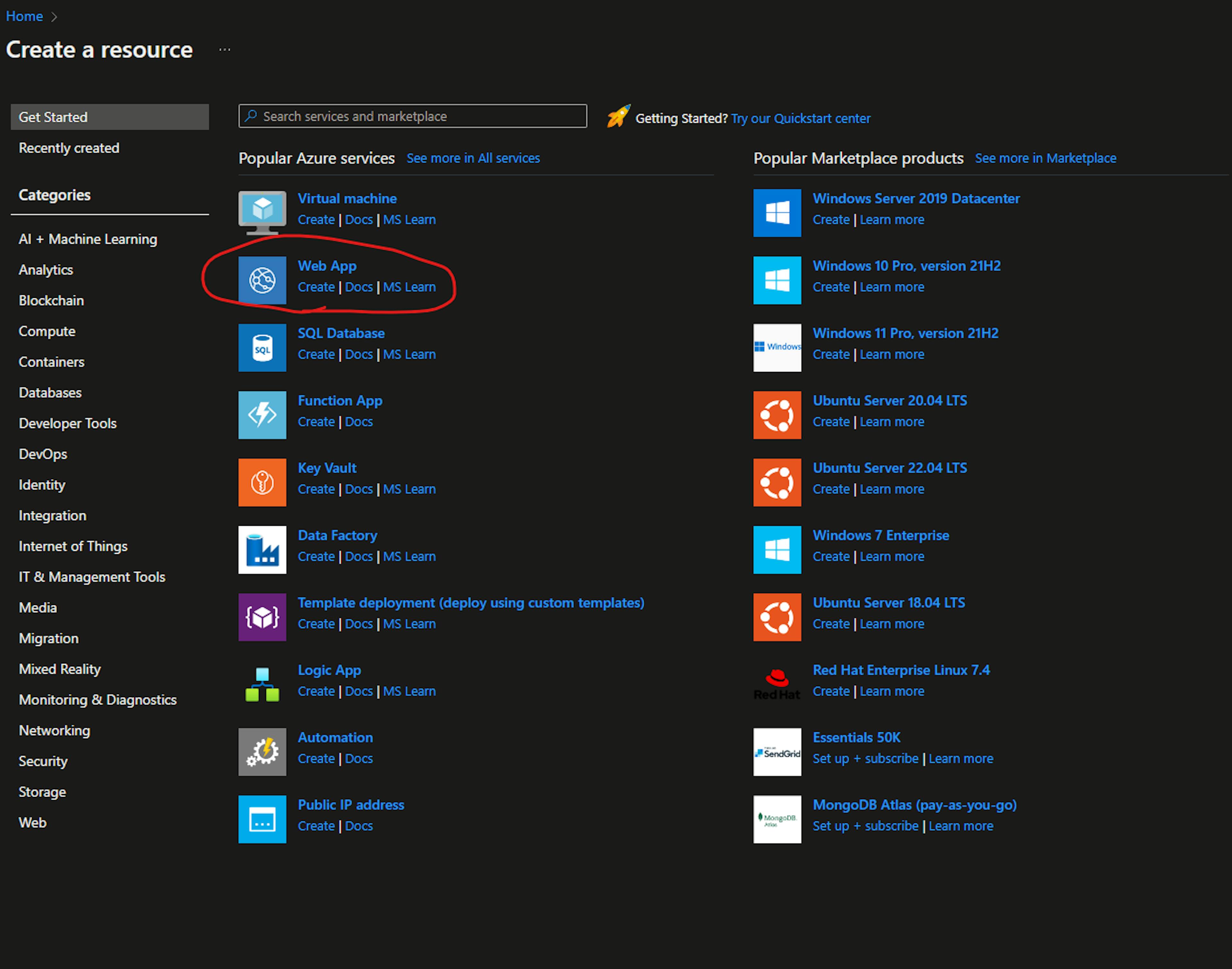Select the Internet of Things category
This screenshot has height=969, width=1232.
[73, 546]
